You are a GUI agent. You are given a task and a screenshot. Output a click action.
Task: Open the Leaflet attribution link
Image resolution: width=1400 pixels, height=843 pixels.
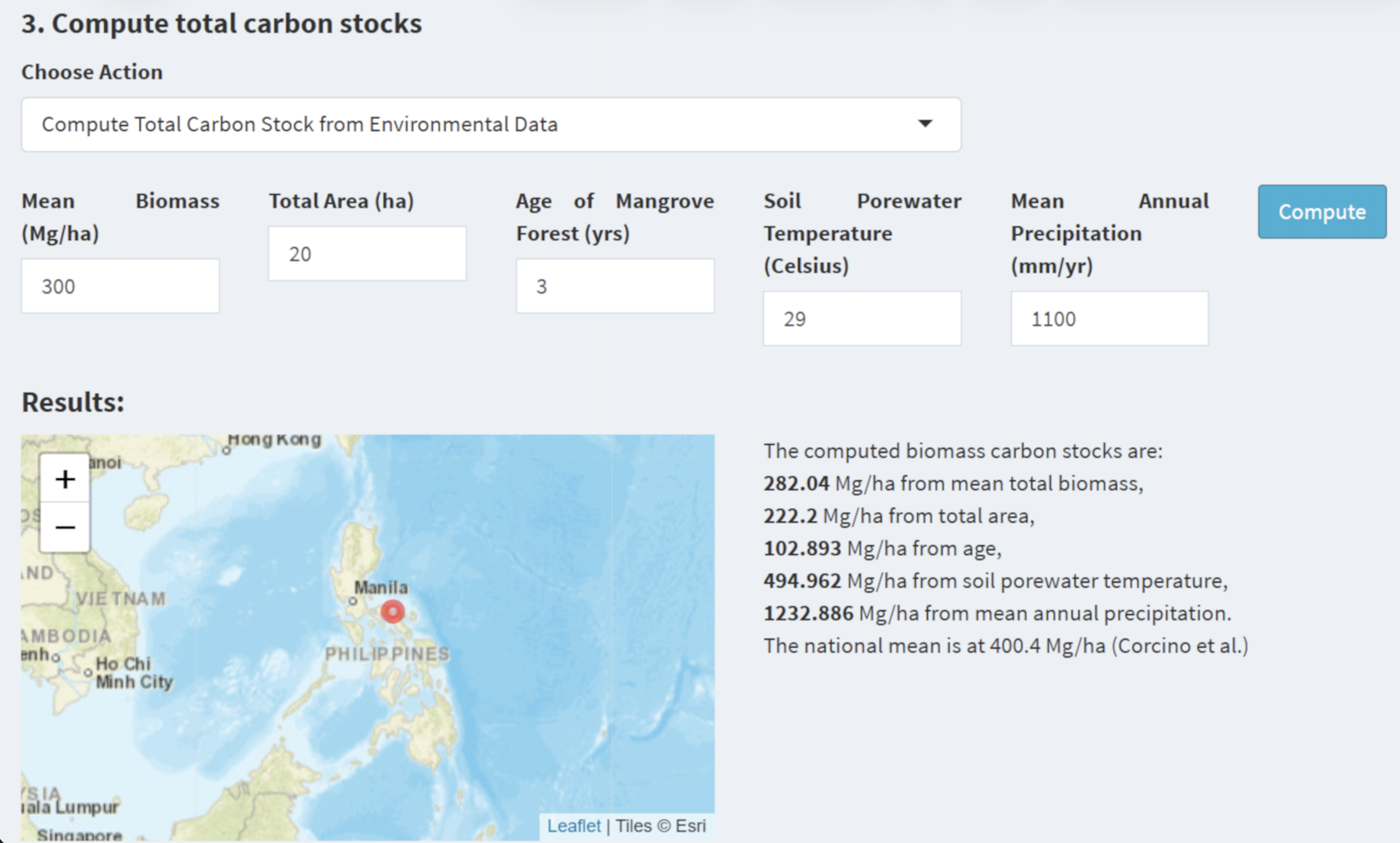tap(573, 826)
